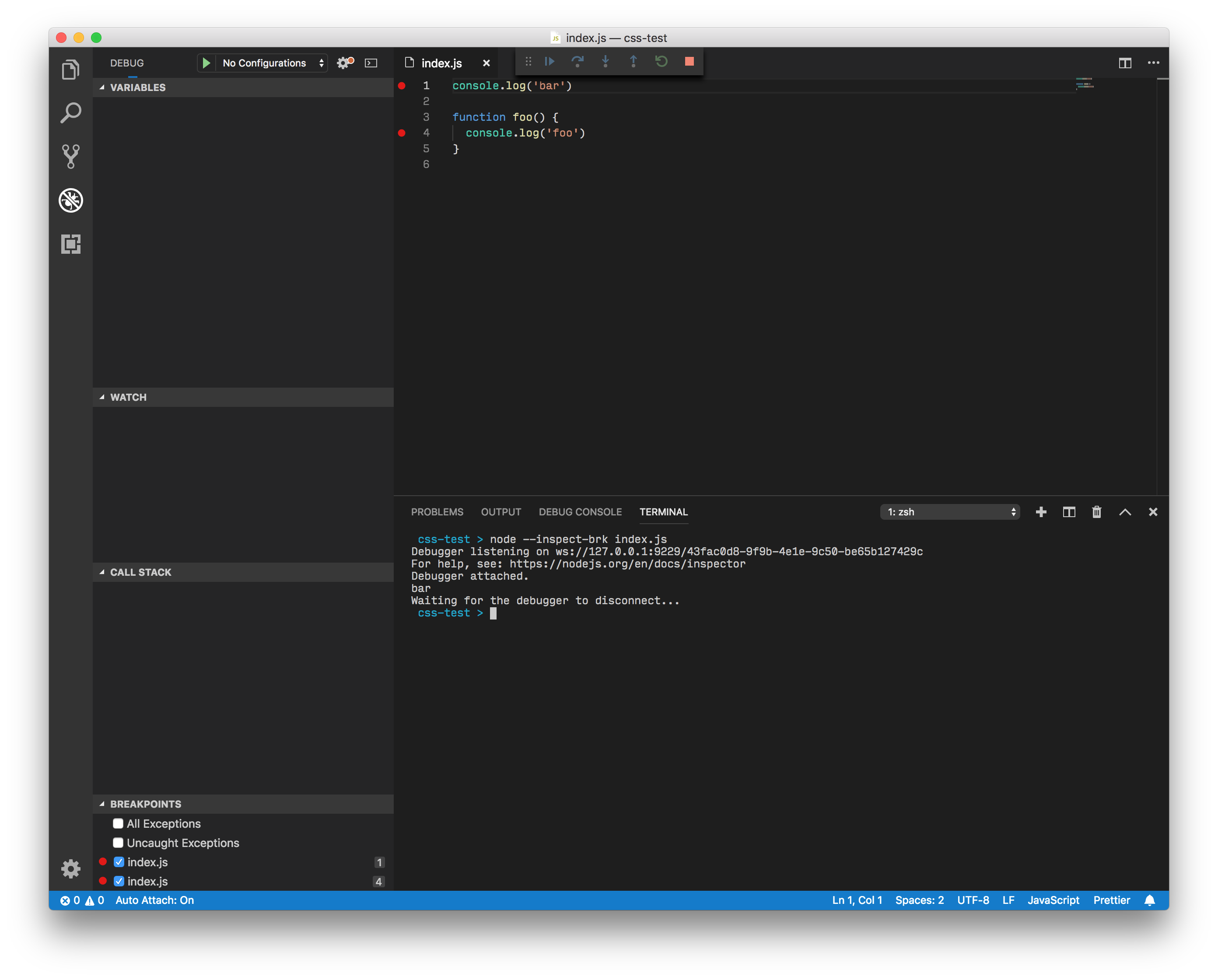This screenshot has height=980, width=1218.
Task: Click the console.log('foo') code line
Action: pyautogui.click(x=525, y=133)
